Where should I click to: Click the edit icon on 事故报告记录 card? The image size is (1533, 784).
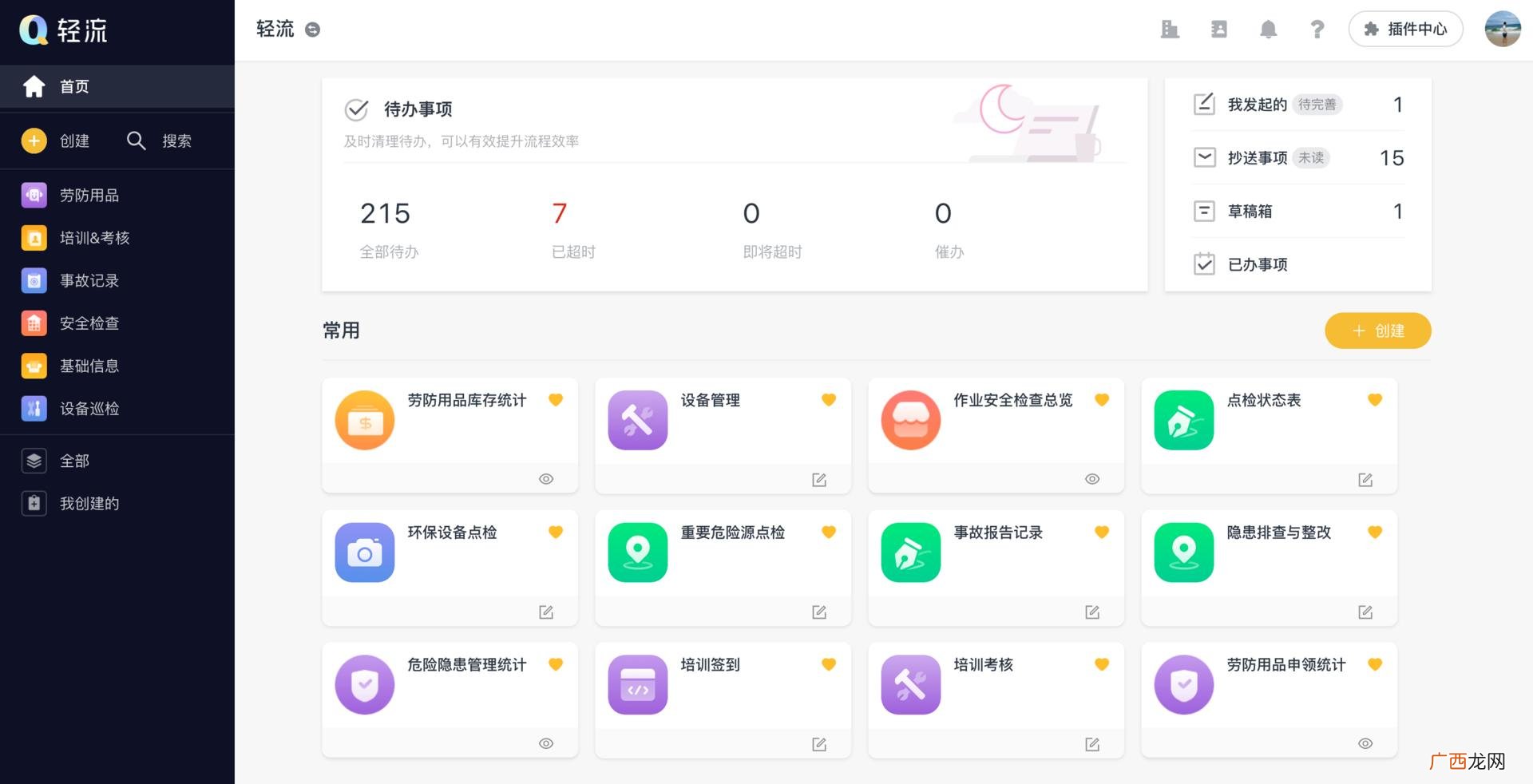(1092, 612)
